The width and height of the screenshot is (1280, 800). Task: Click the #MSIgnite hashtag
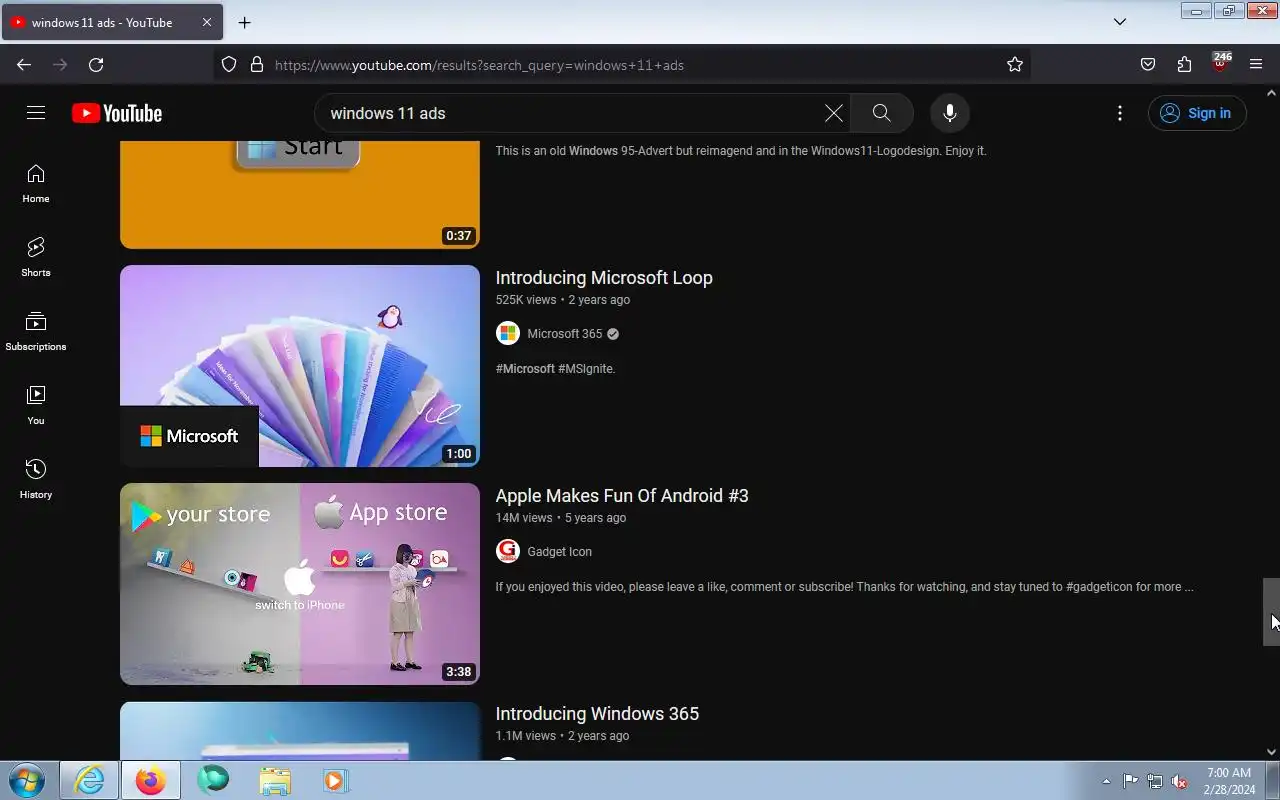pyautogui.click(x=586, y=369)
